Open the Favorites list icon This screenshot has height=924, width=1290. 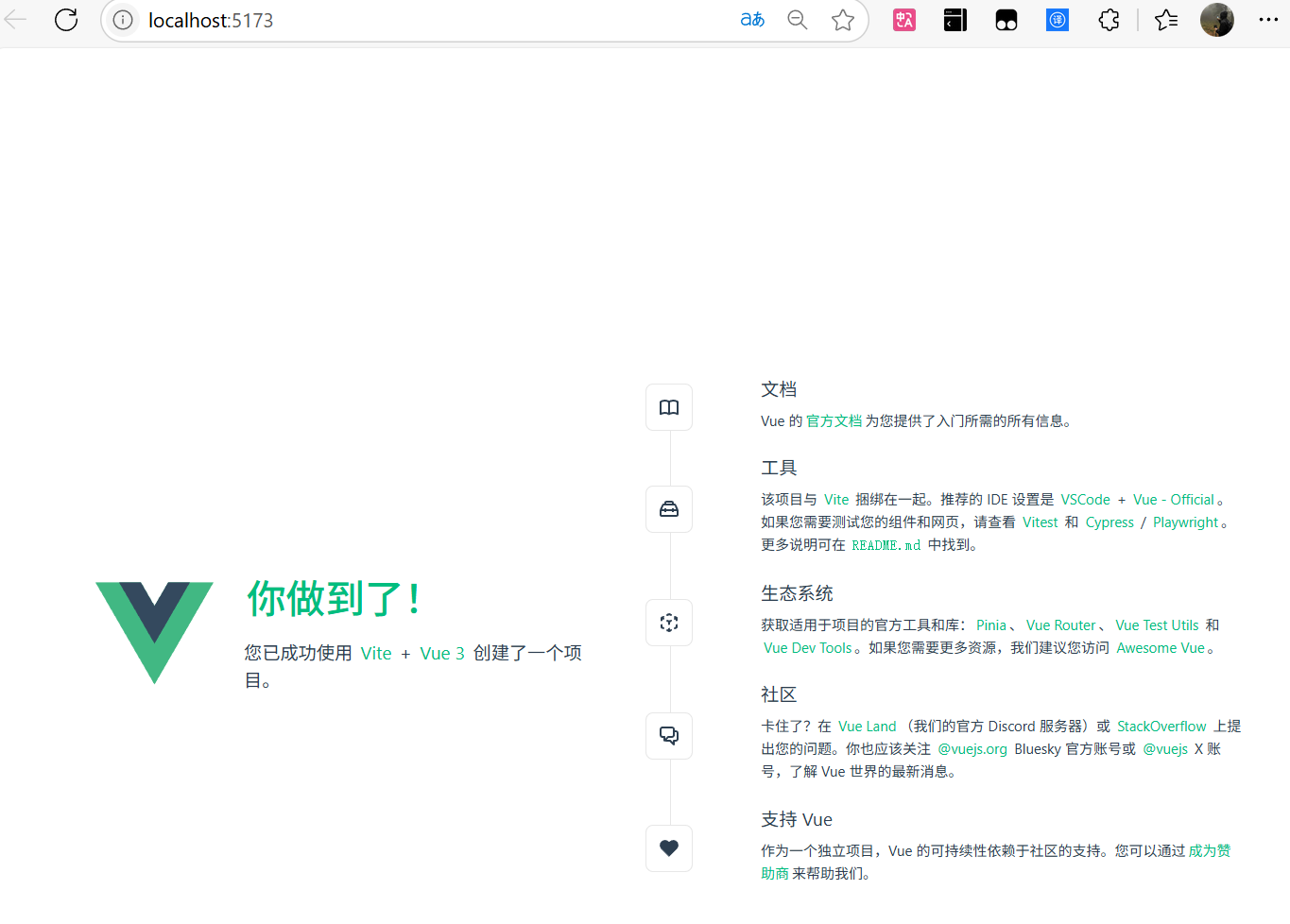(1166, 20)
